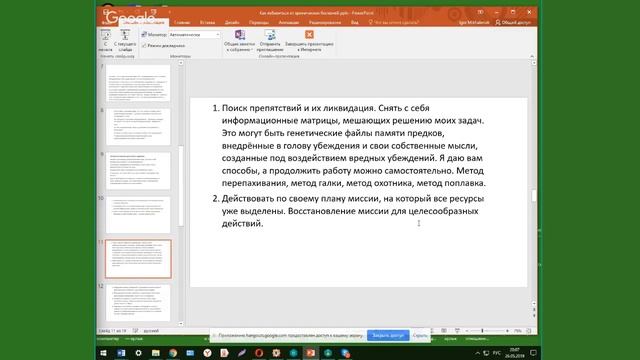Collapse the ribbon arrow

[532, 56]
